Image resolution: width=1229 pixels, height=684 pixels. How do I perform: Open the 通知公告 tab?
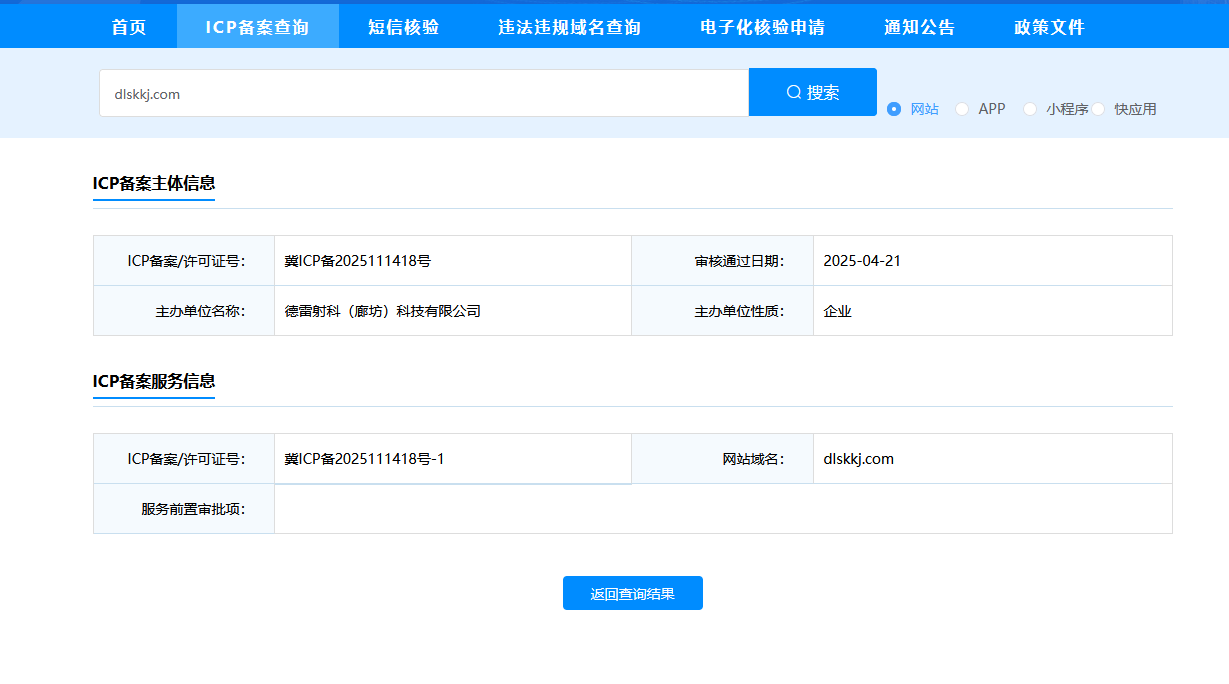pyautogui.click(x=919, y=27)
